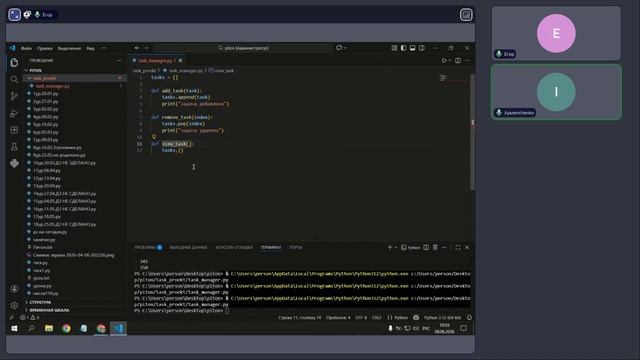
Task: Change file encoding UTF-8 in status bar
Action: pos(361,318)
